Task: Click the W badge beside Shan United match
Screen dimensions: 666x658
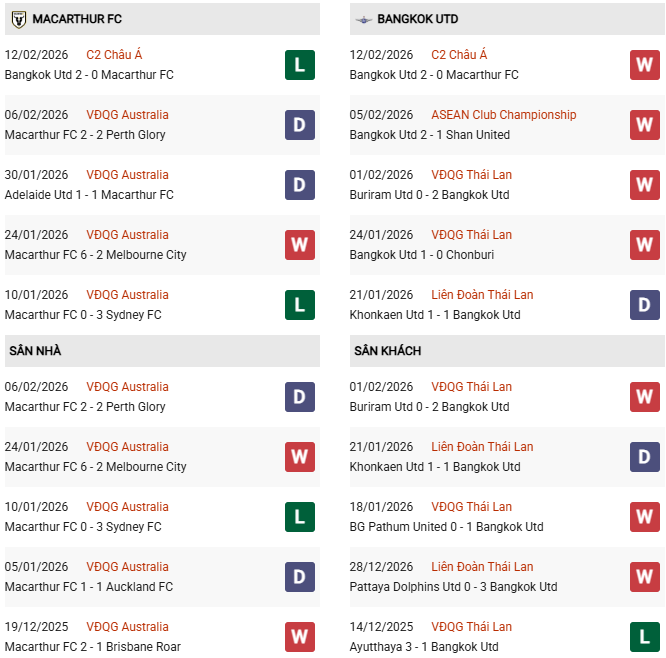Action: [645, 125]
